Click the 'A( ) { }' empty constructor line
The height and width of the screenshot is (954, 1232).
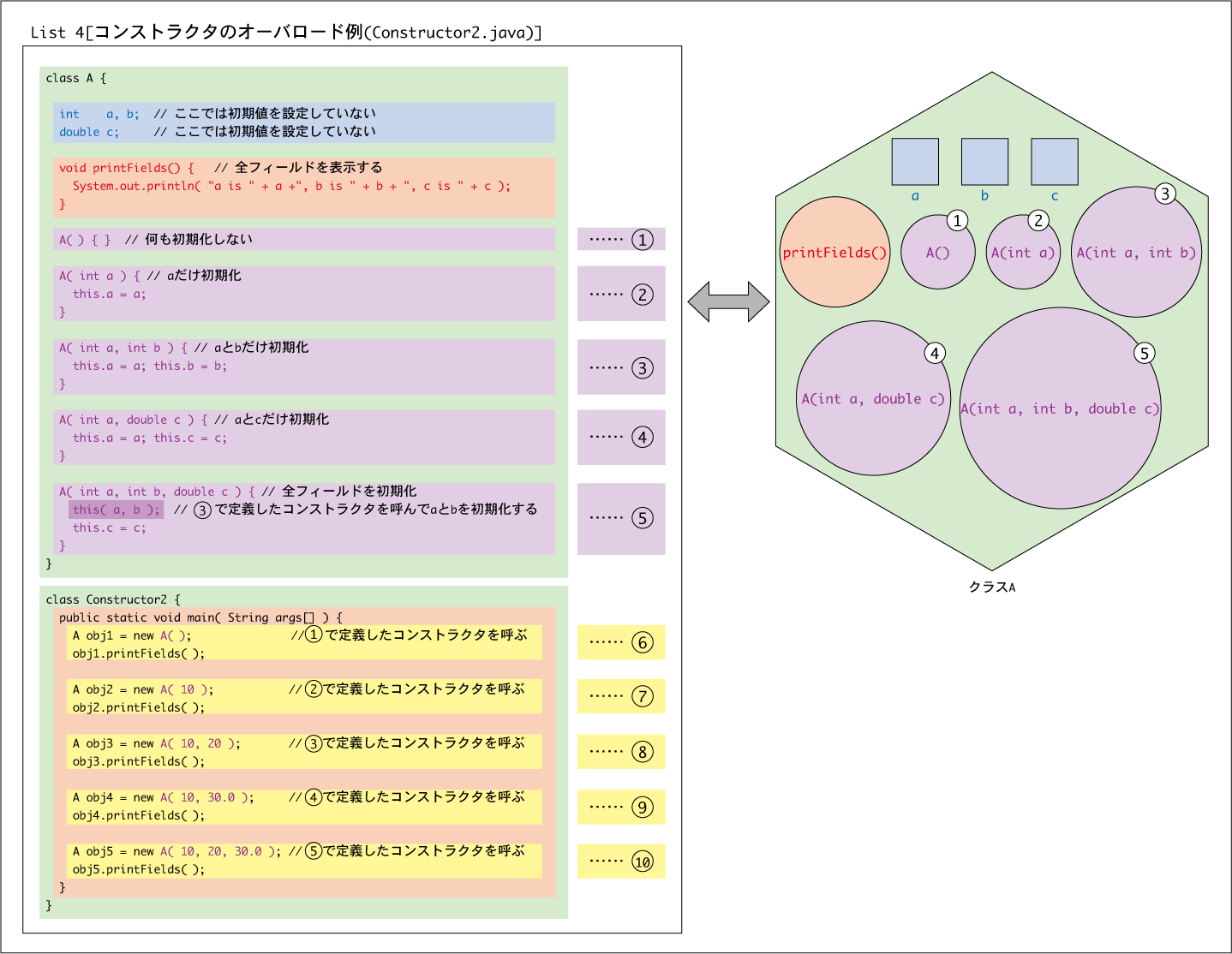[x=85, y=240]
